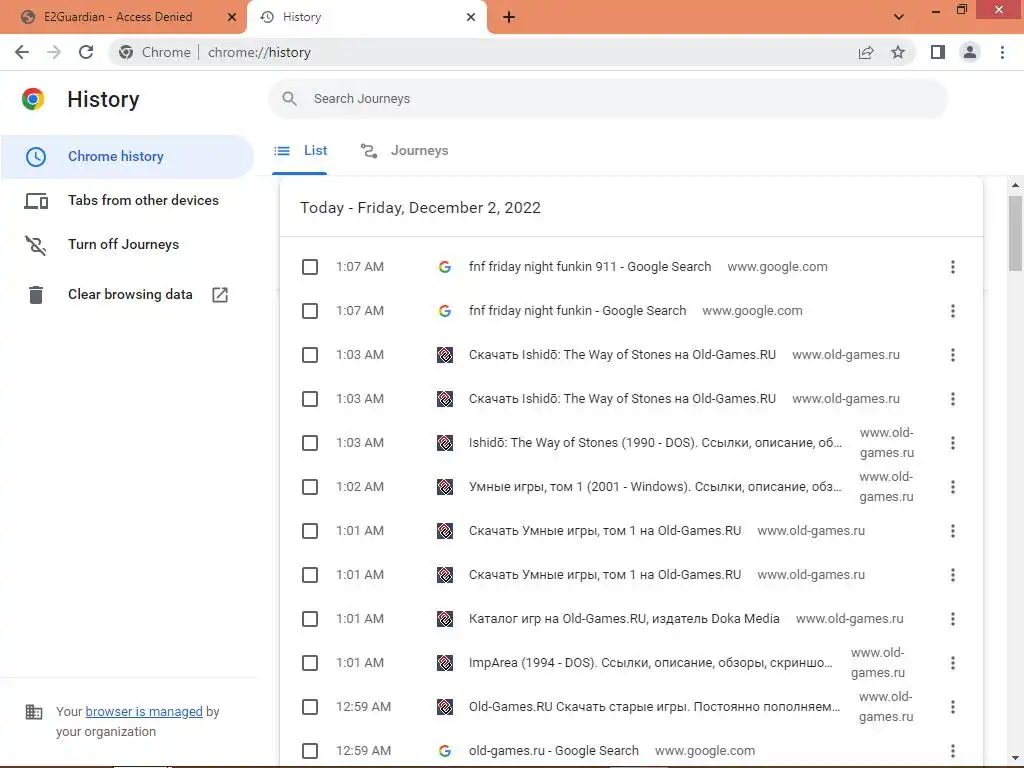This screenshot has height=768, width=1024.
Task: Click the external link icon next to Clear browsing data
Action: point(220,295)
